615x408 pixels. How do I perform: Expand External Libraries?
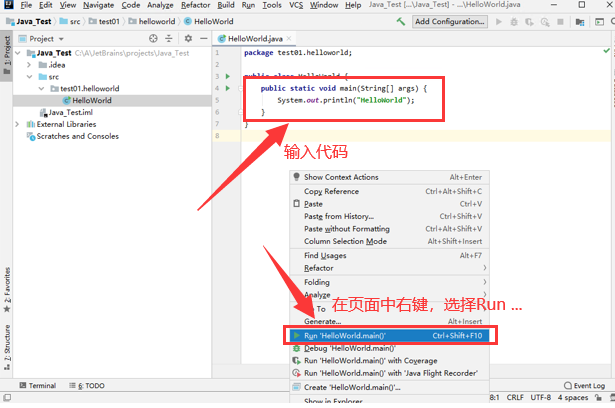(17, 124)
